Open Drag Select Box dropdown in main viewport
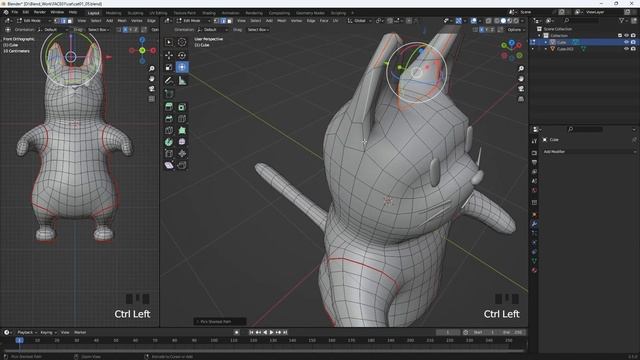Viewport: 640px width, 360px height. [258, 30]
